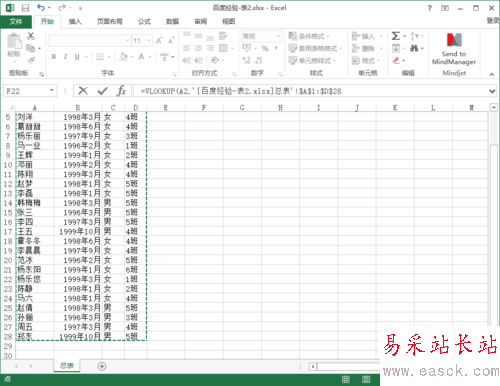The height and width of the screenshot is (386, 500).
Task: Switch to Normal view in status bar
Action: pos(346,379)
